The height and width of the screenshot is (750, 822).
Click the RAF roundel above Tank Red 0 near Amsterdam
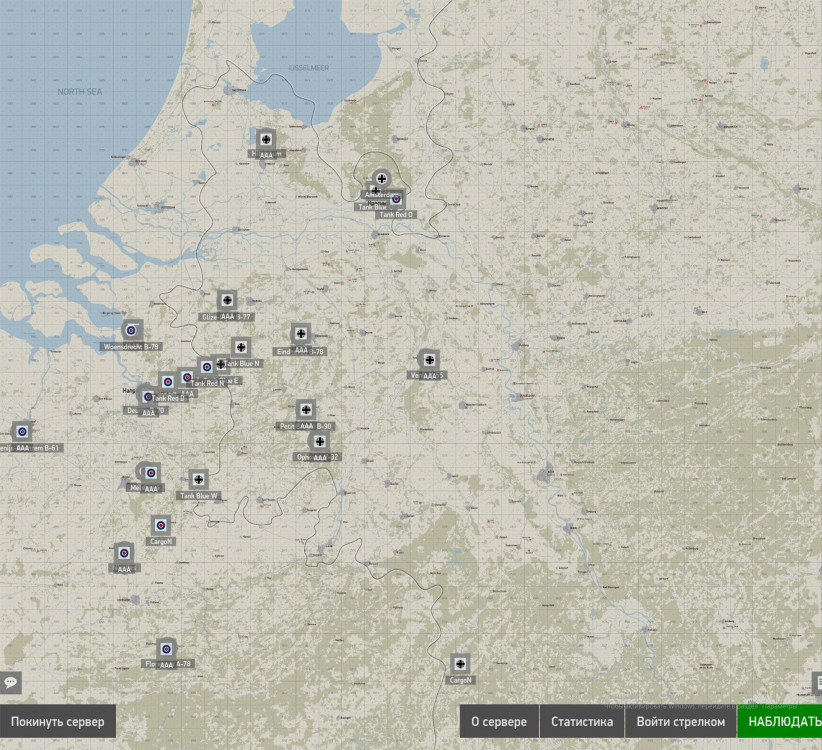pos(396,199)
